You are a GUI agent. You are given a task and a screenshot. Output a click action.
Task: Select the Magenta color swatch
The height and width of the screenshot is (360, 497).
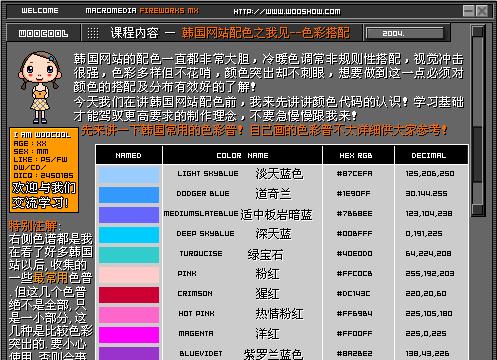pos(129,335)
